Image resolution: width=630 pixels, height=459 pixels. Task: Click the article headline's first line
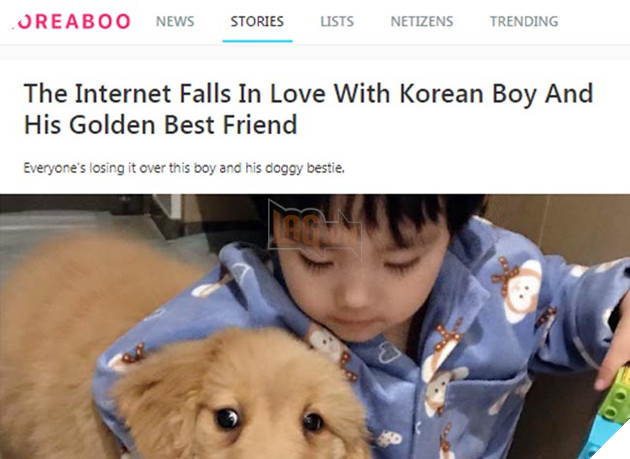point(309,94)
